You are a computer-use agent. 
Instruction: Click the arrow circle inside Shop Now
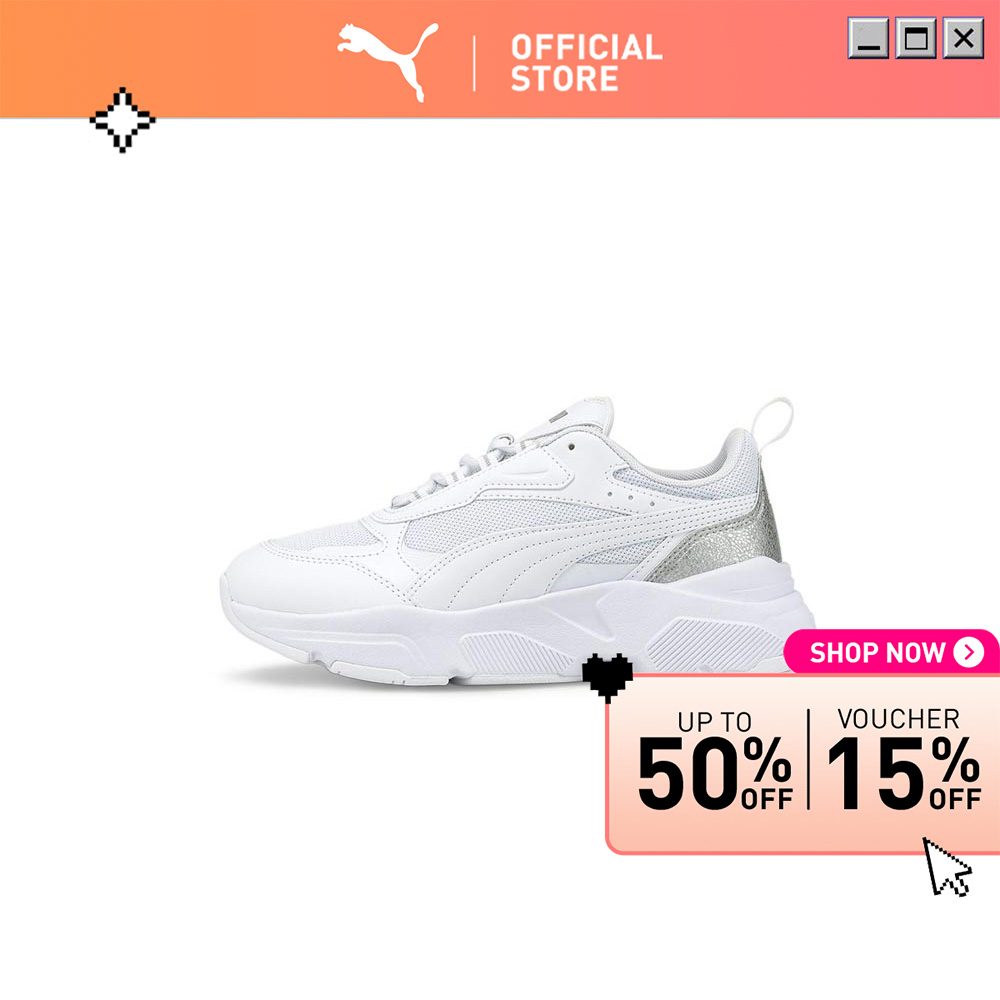click(x=968, y=652)
